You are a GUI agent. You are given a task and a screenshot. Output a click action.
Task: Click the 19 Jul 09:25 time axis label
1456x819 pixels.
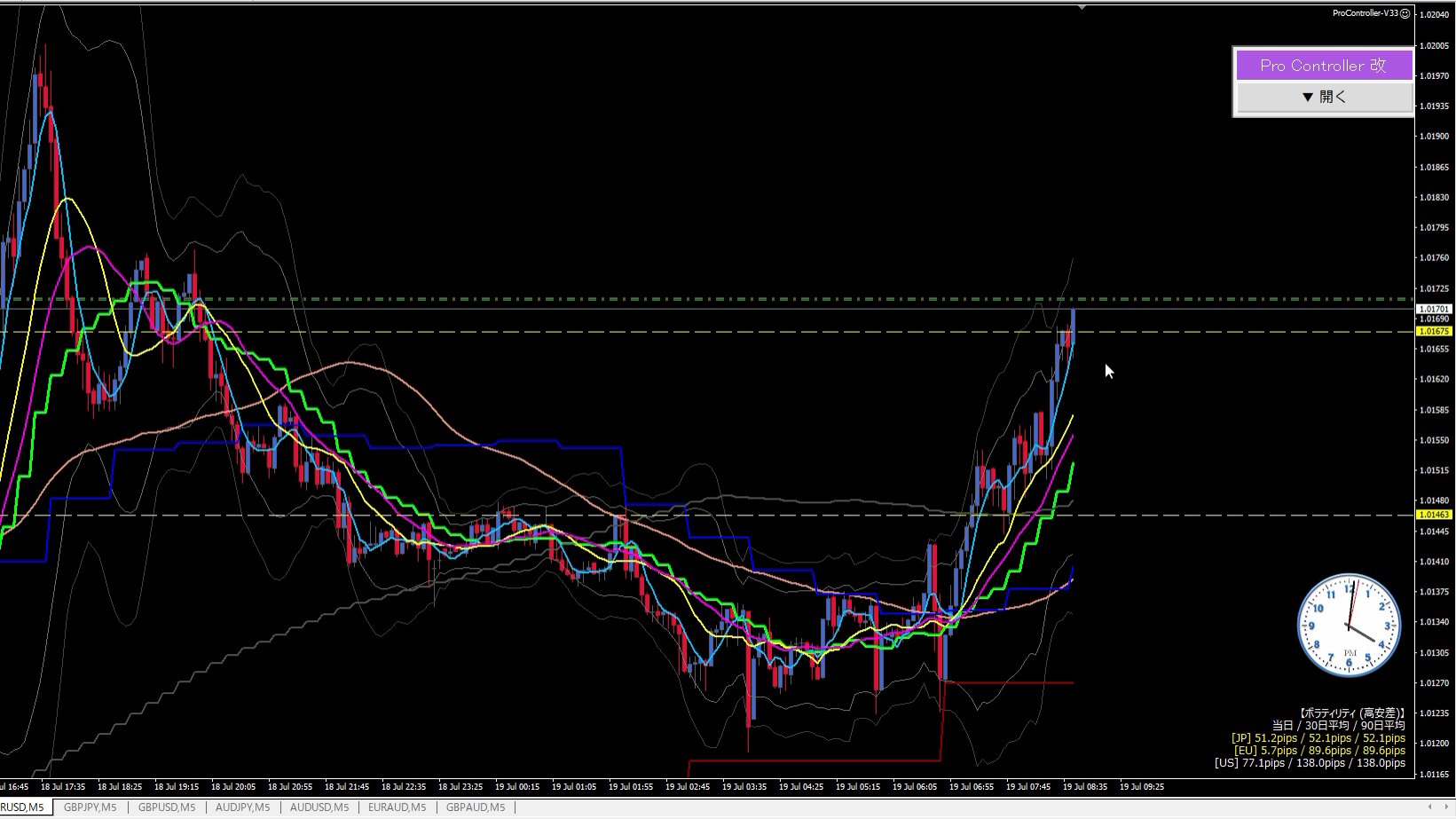(1141, 786)
